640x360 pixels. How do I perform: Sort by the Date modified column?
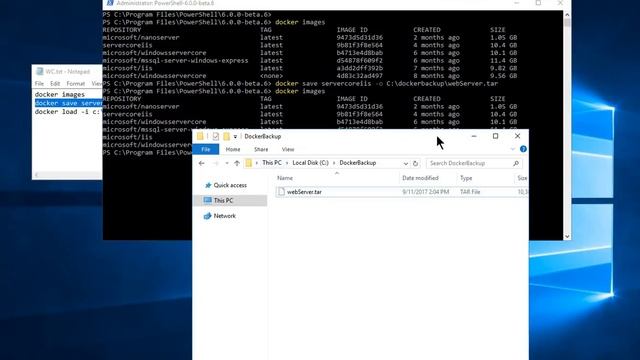(x=420, y=178)
